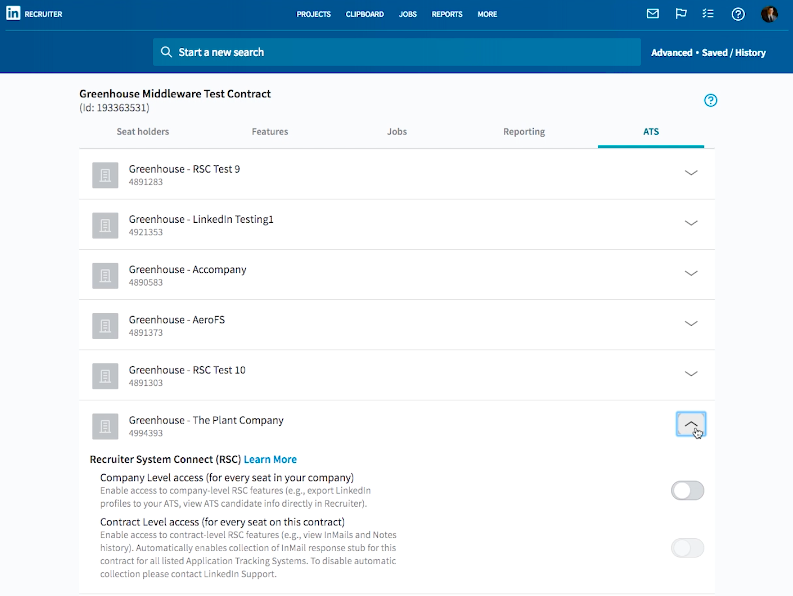Open the RSC Learn More link
The width and height of the screenshot is (793, 596).
[x=270, y=459]
